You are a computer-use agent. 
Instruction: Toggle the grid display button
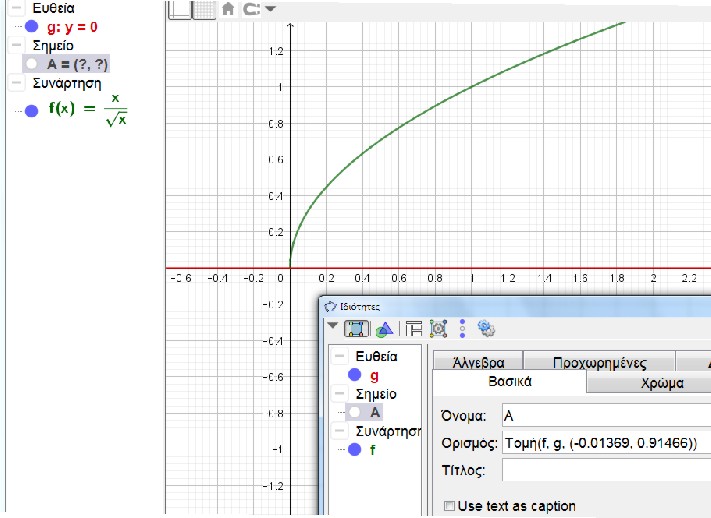pos(205,9)
